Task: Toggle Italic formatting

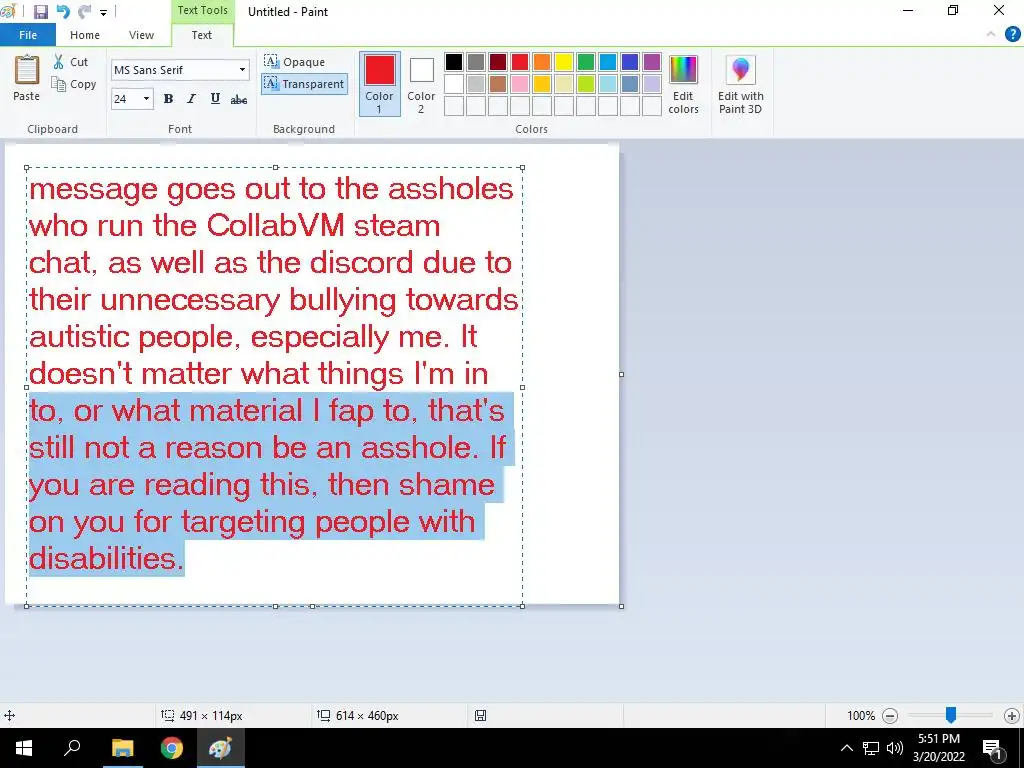Action: pos(191,99)
